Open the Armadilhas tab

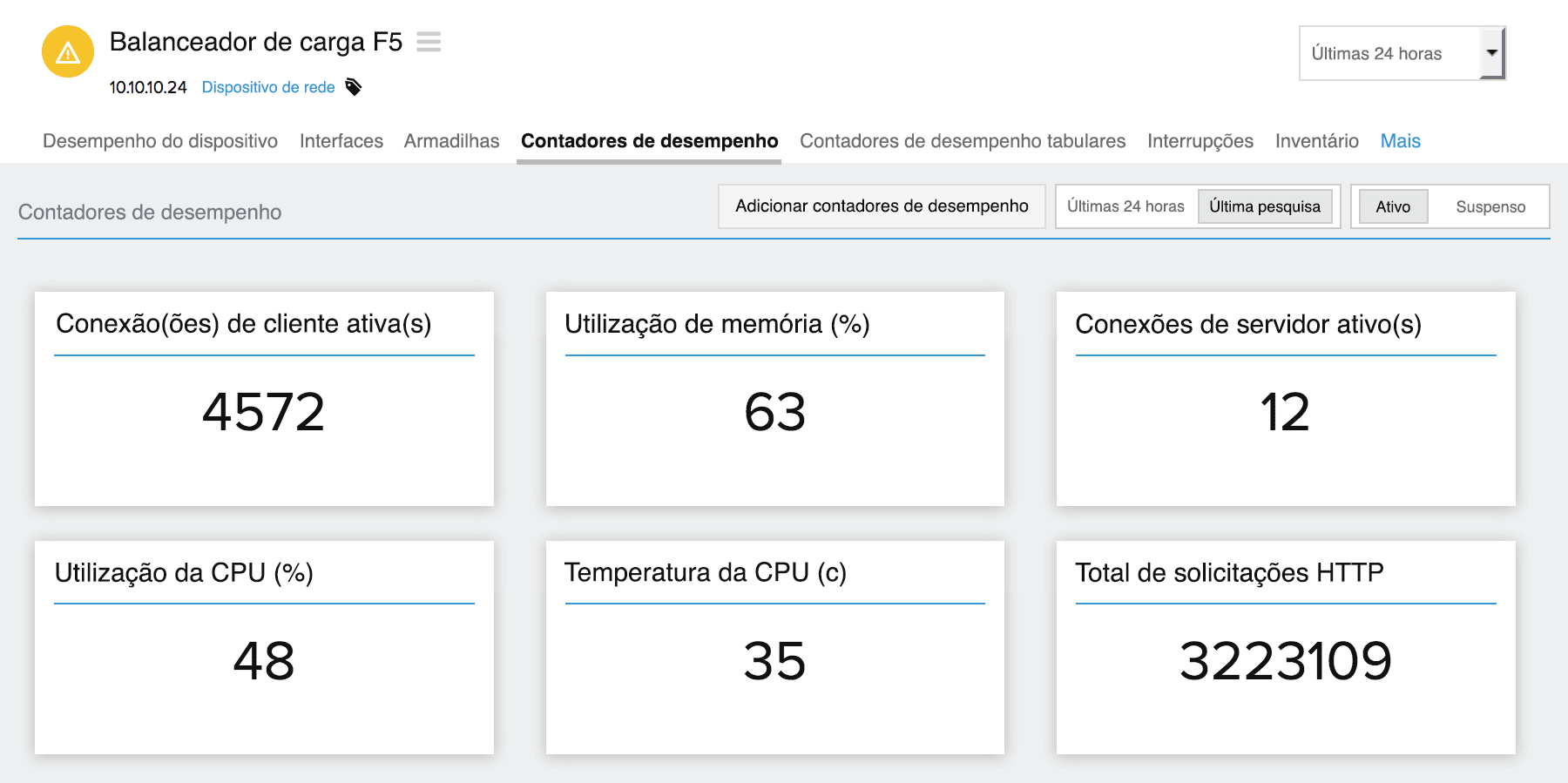click(450, 140)
